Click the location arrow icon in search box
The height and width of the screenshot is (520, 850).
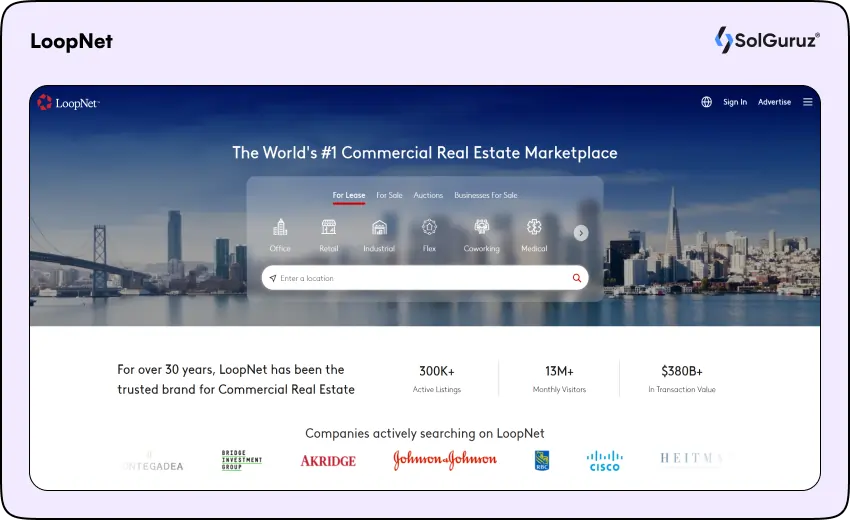point(273,278)
